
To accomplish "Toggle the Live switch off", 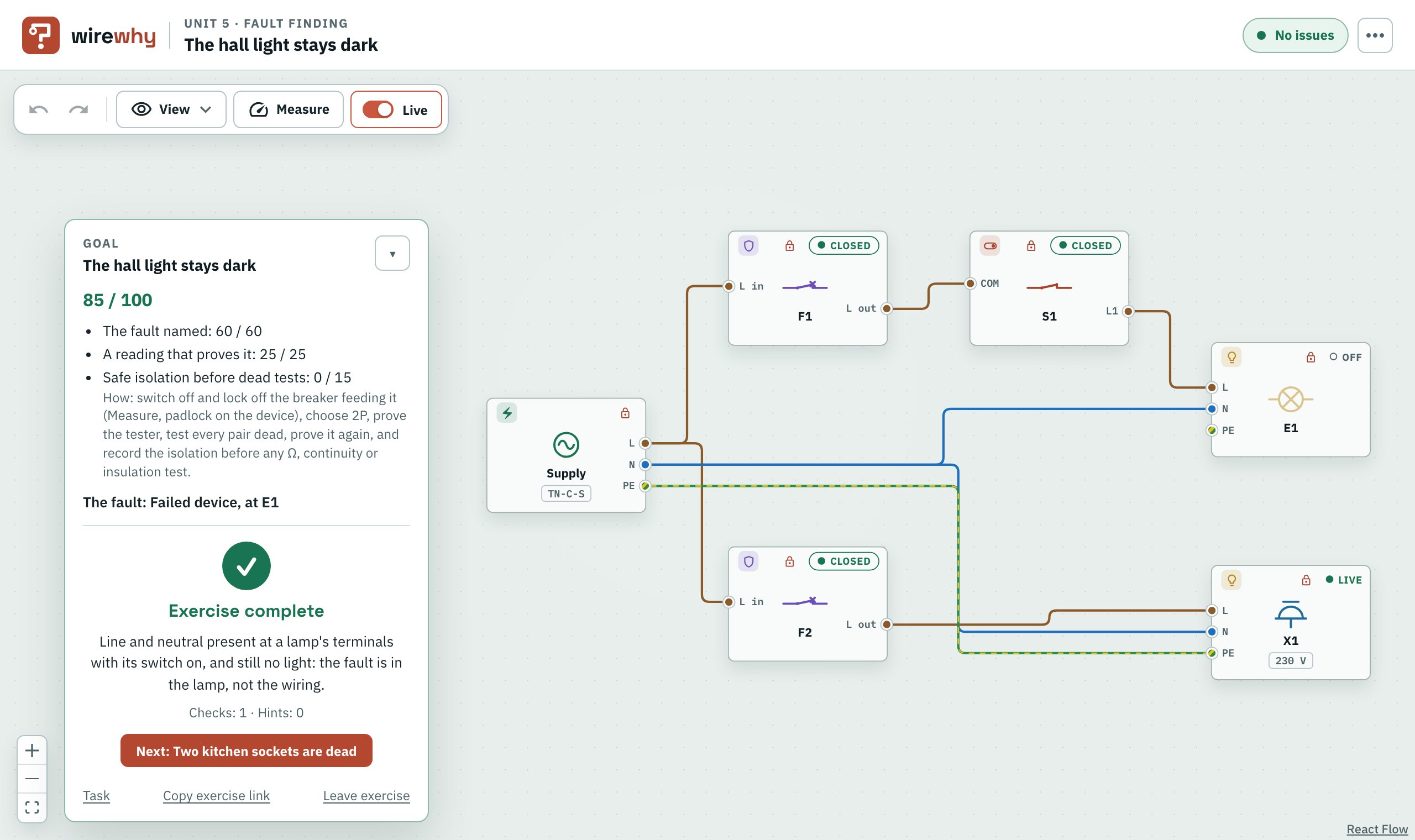I will [396, 109].
